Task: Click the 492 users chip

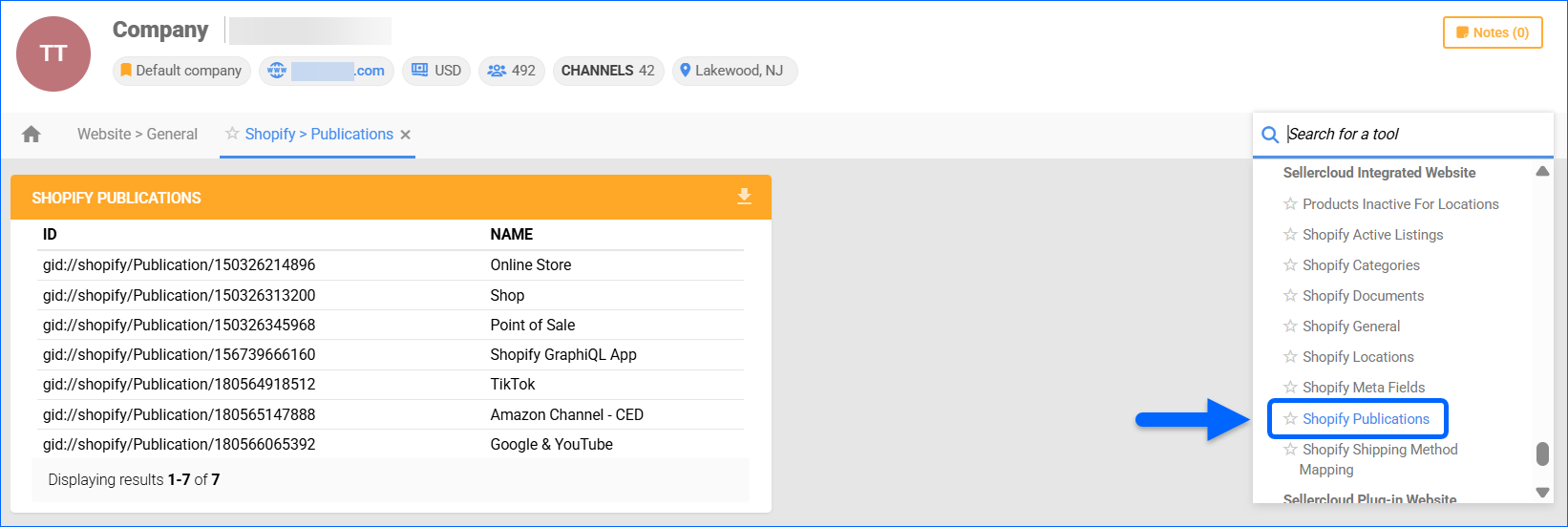Action: click(512, 71)
